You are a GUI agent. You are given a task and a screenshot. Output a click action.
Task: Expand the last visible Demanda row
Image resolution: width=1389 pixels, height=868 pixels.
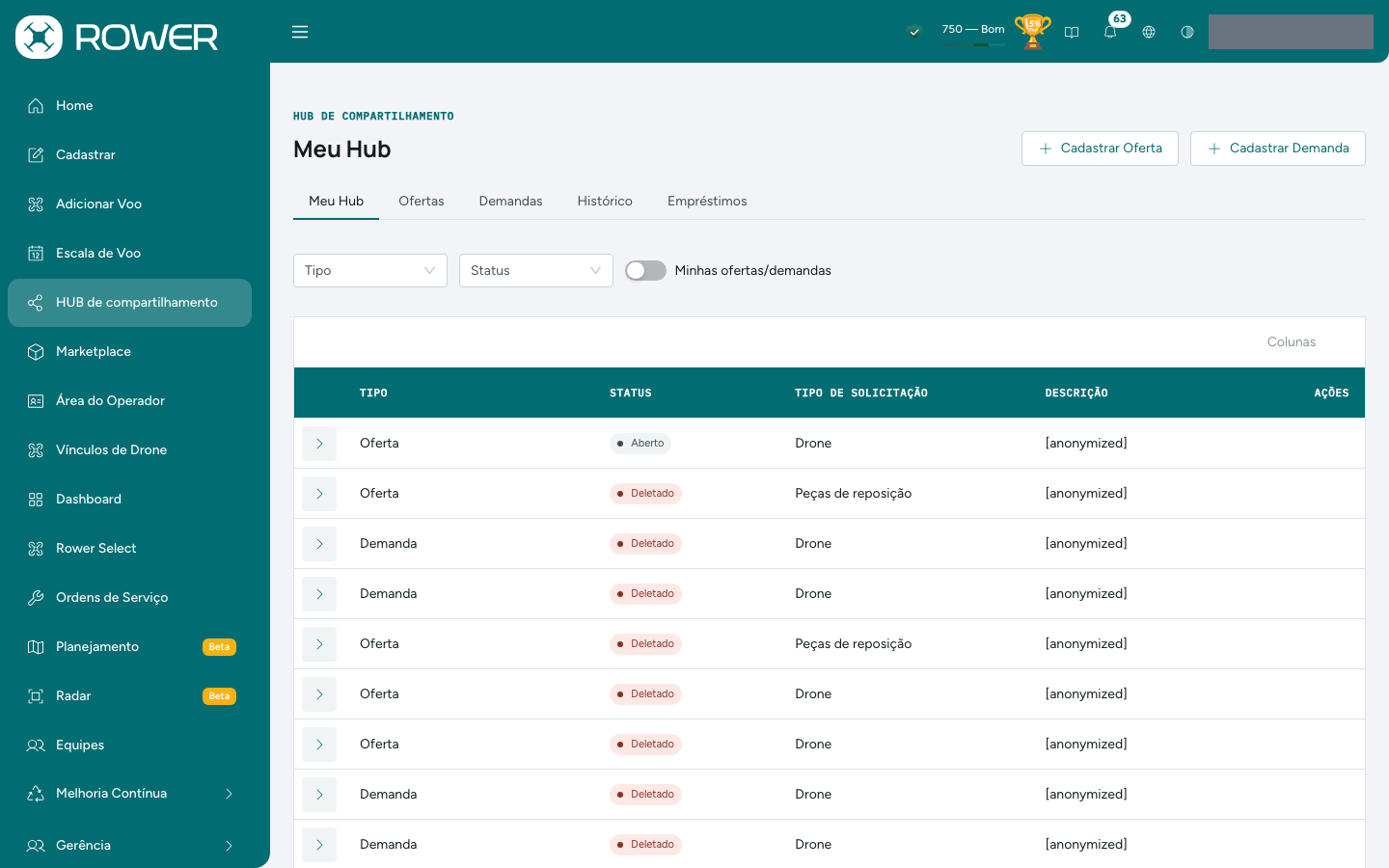click(x=319, y=845)
